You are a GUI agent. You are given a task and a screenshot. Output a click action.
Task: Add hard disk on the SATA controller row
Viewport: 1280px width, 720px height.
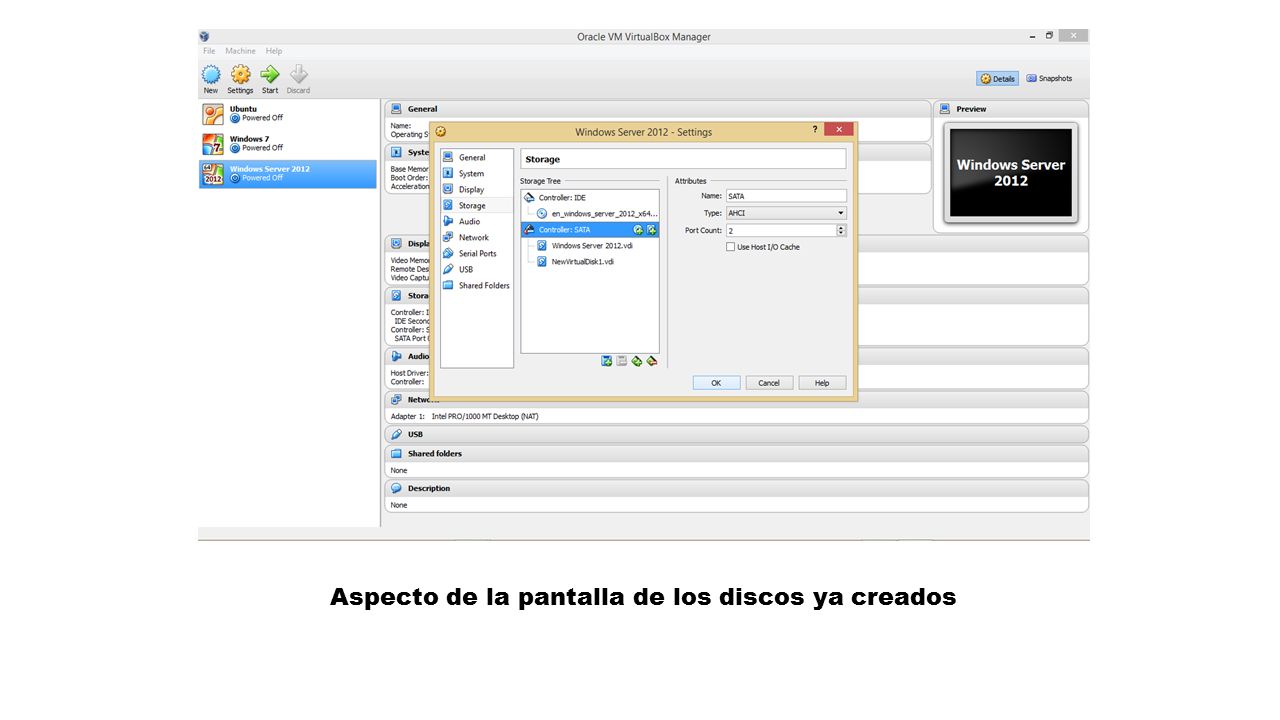[x=651, y=230]
